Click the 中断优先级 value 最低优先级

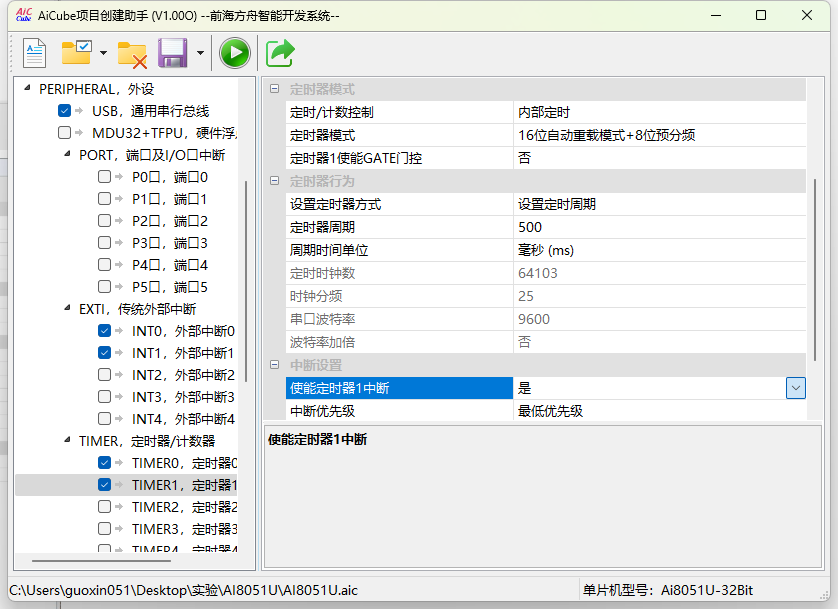[x=659, y=411]
